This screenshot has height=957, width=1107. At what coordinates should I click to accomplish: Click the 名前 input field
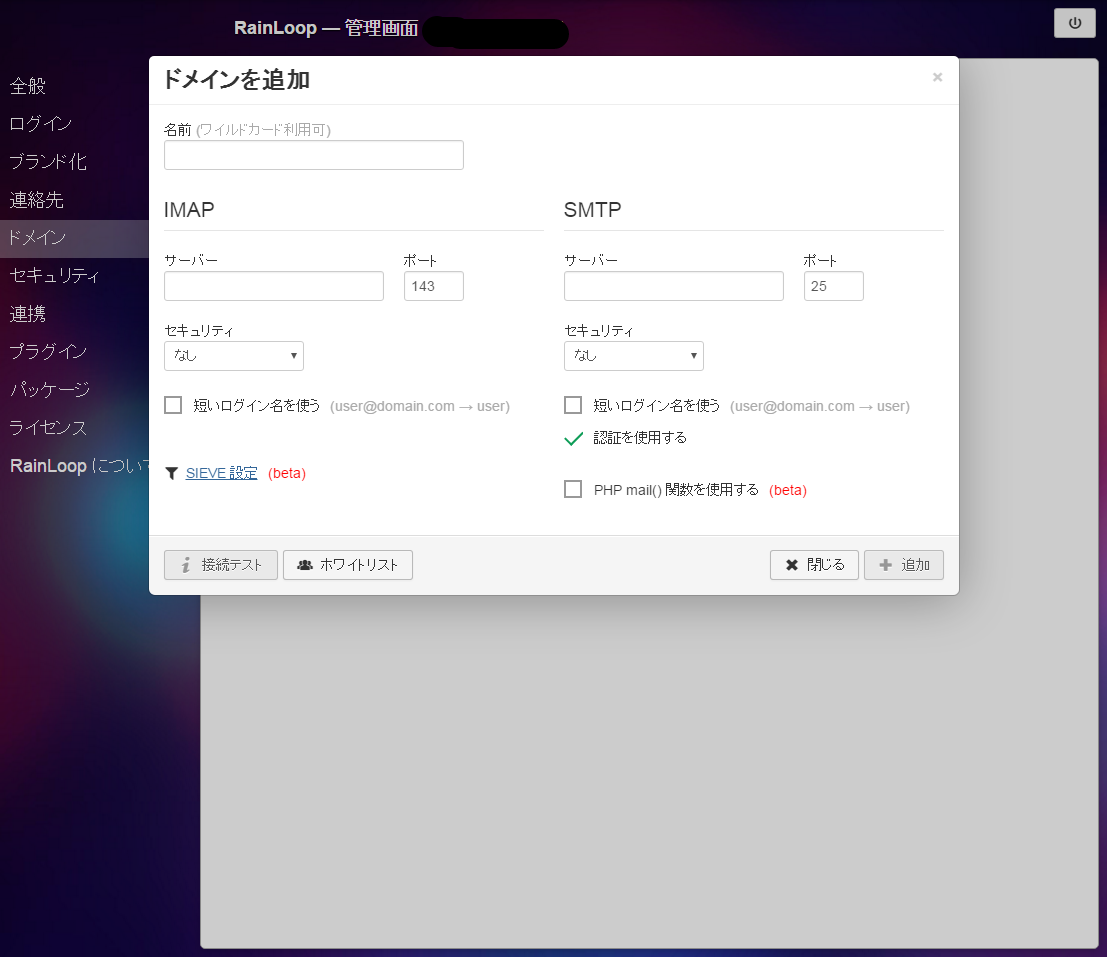(x=313, y=155)
